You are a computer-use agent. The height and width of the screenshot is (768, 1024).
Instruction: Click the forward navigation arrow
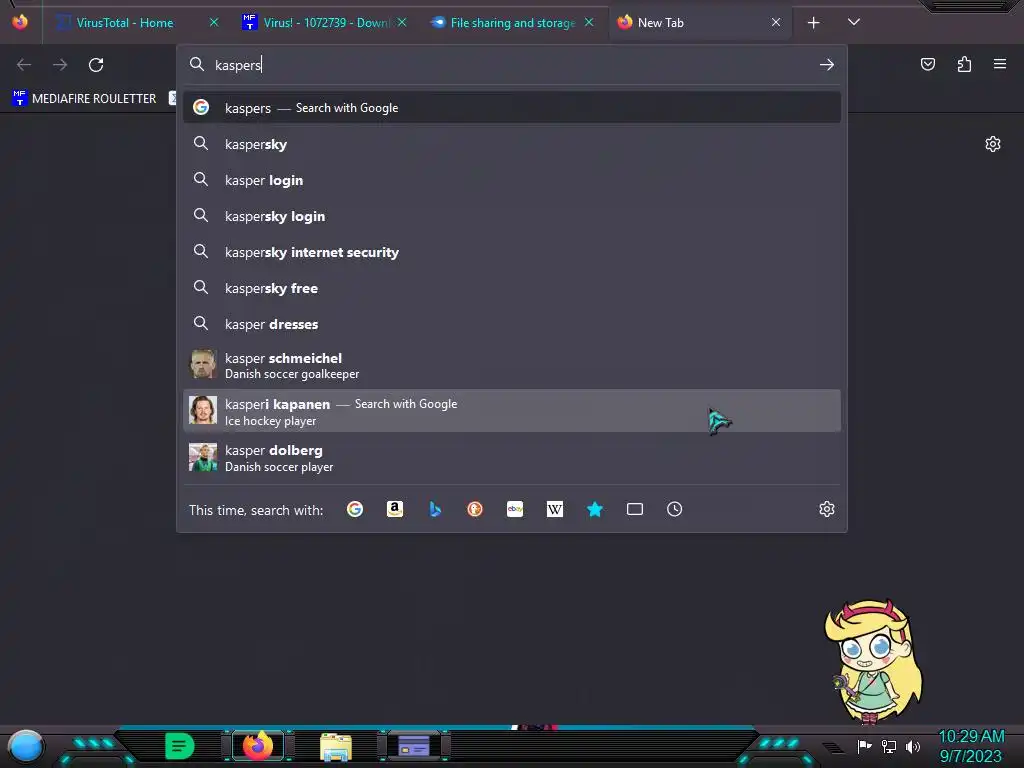[x=60, y=65]
